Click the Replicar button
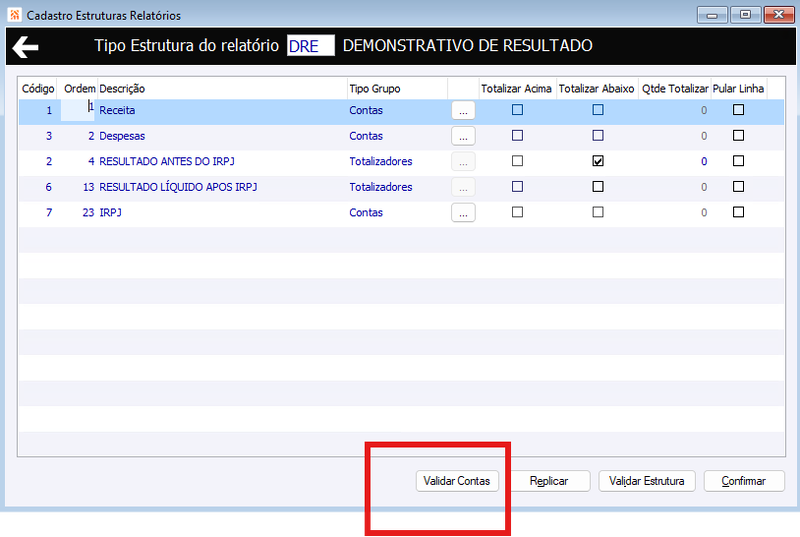The image size is (800, 537). pyautogui.click(x=549, y=481)
